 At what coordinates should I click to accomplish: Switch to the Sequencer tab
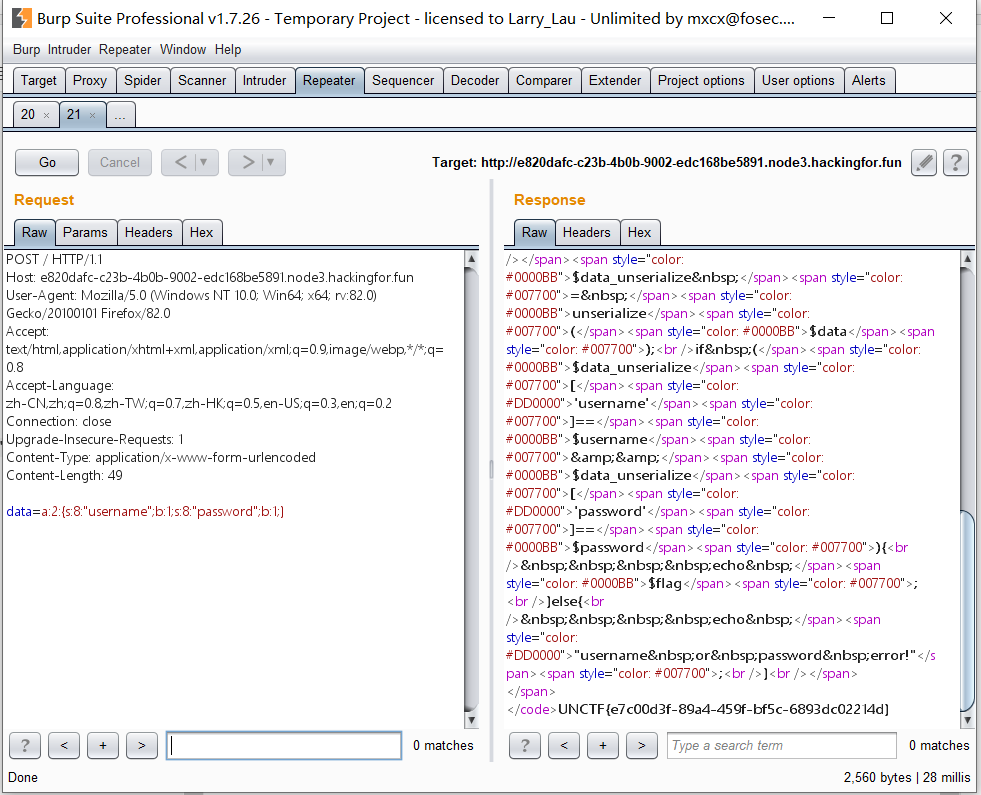click(x=403, y=81)
